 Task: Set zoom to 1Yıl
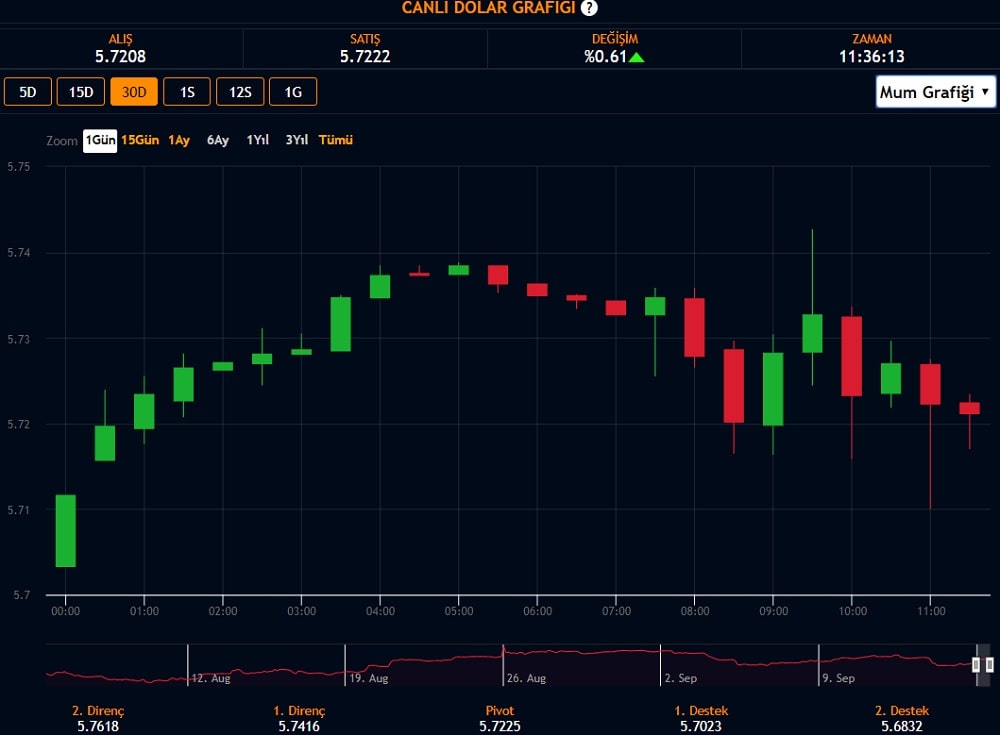258,140
